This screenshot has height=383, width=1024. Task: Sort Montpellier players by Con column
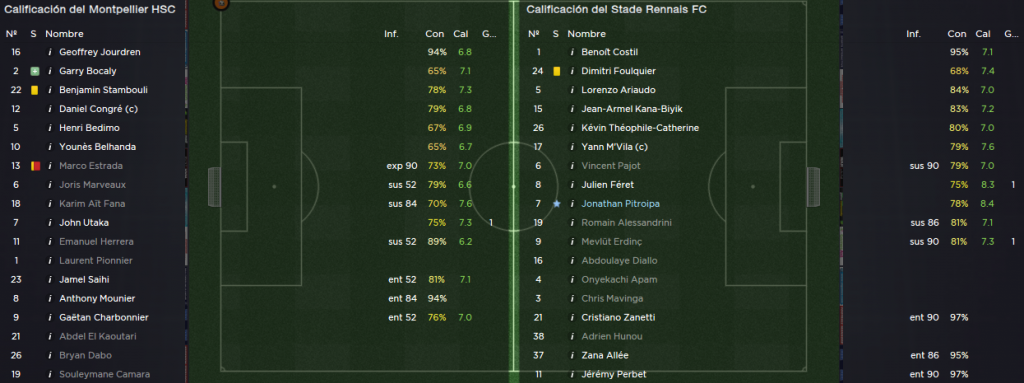[434, 34]
